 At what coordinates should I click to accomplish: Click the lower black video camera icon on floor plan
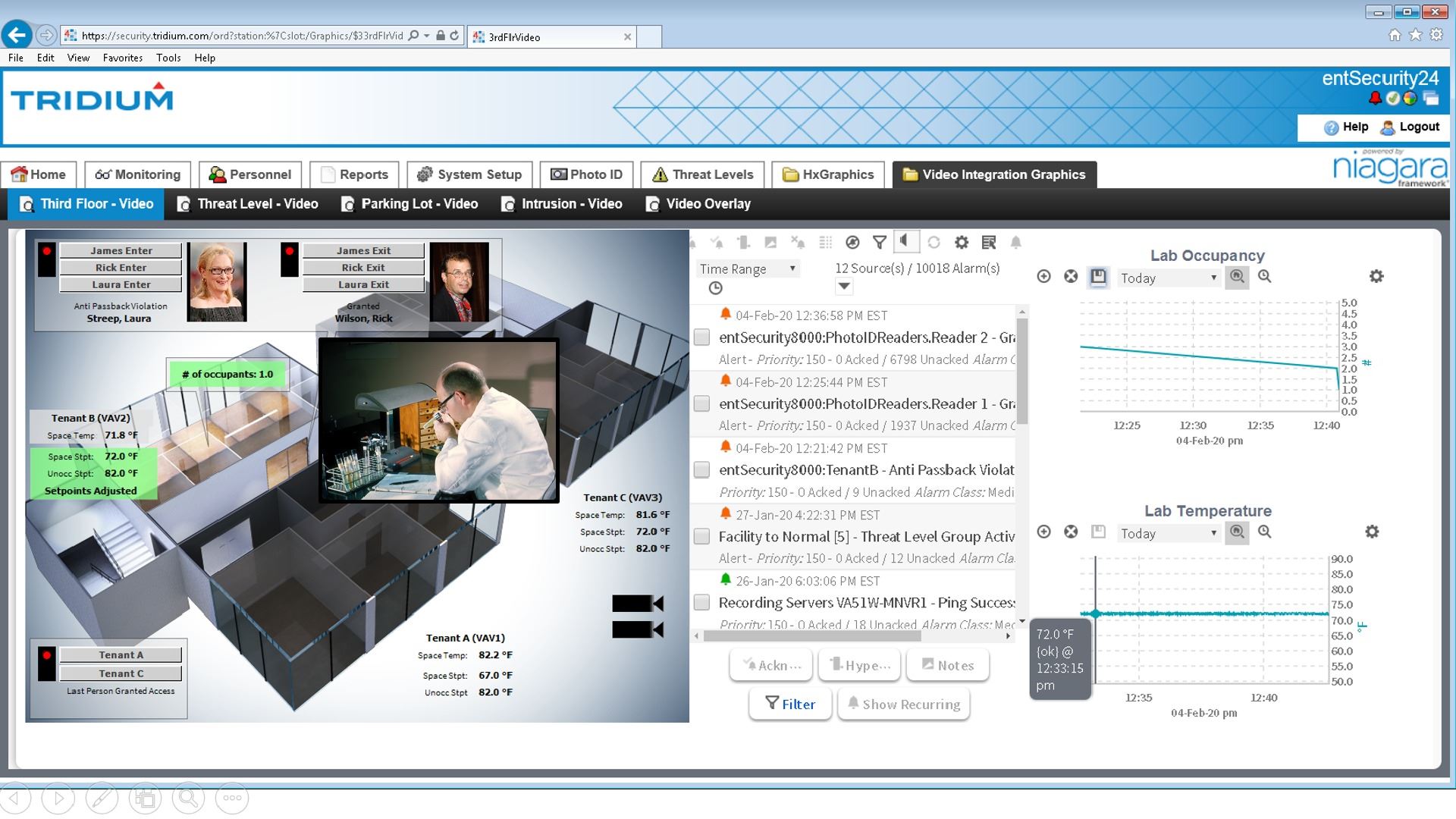638,629
